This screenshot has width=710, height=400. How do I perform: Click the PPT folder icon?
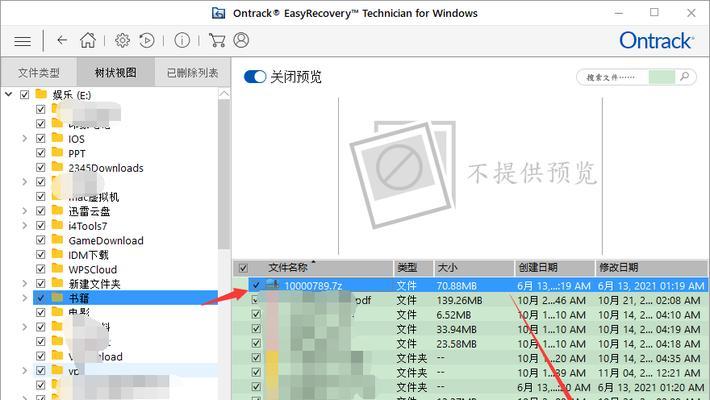[57, 152]
